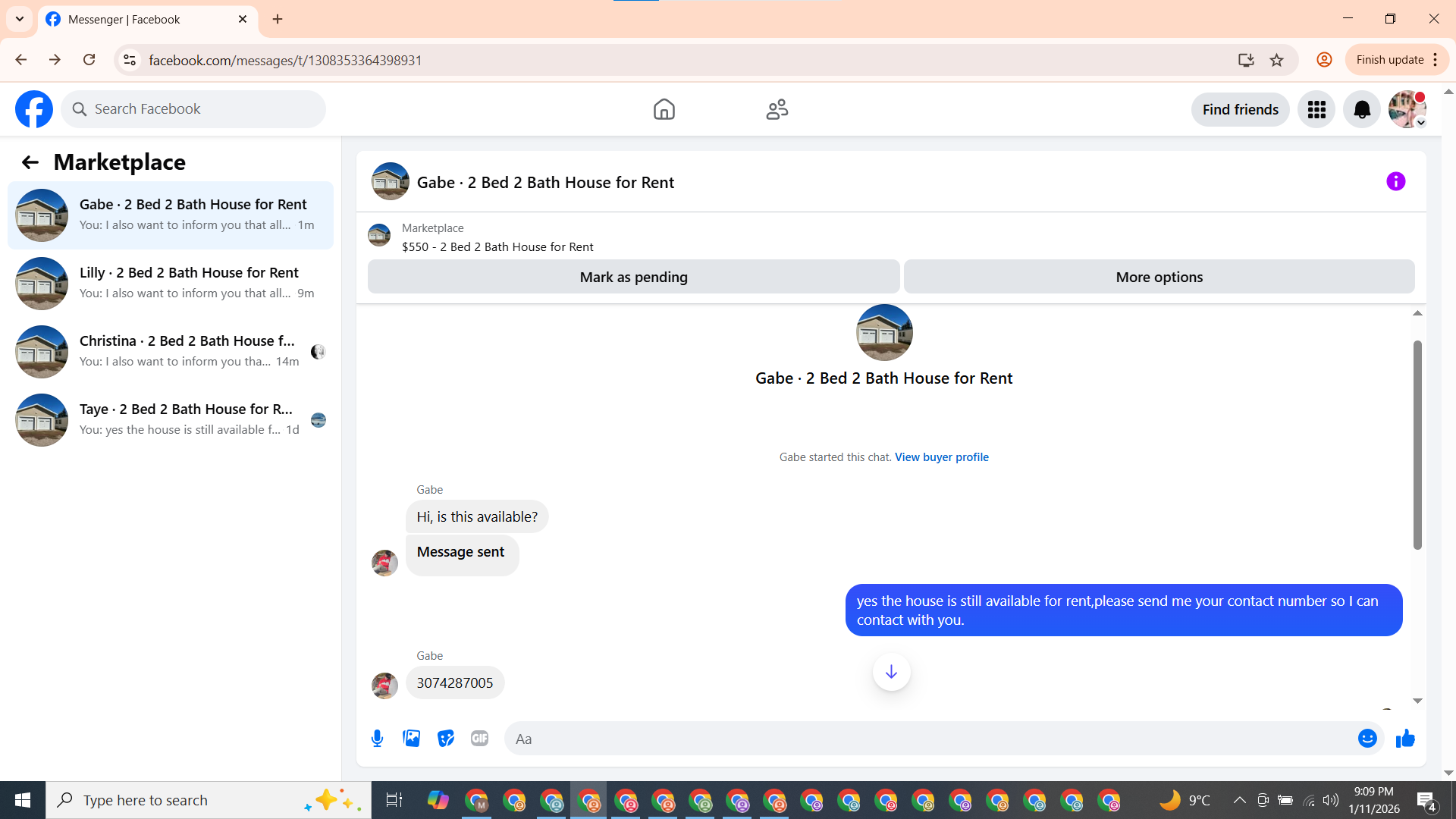Image resolution: width=1456 pixels, height=819 pixels.
Task: Click the large house avatar in chat
Action: 884,332
